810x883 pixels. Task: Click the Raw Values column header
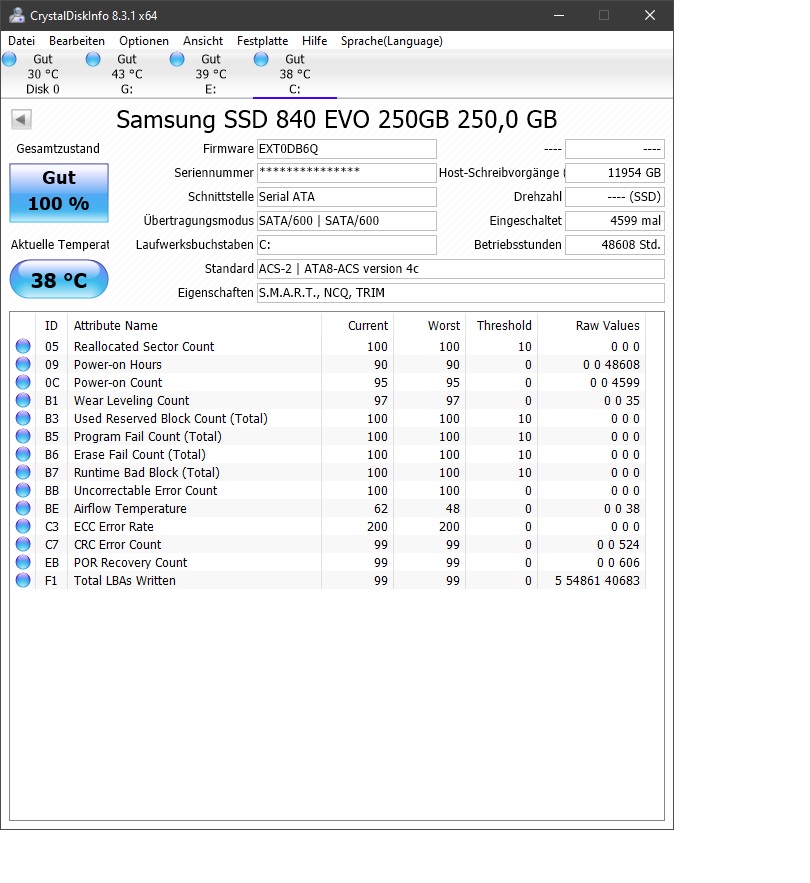[x=591, y=325]
